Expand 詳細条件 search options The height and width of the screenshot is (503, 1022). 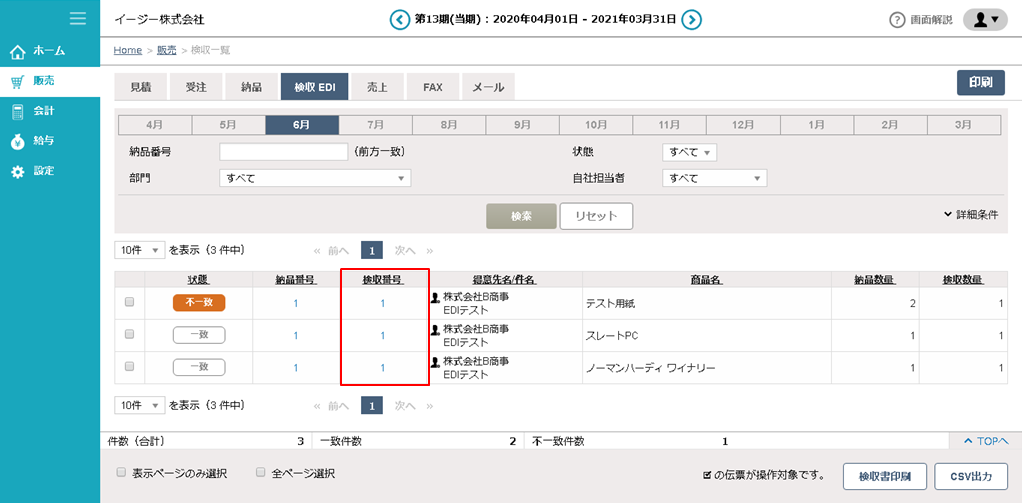pyautogui.click(x=970, y=214)
